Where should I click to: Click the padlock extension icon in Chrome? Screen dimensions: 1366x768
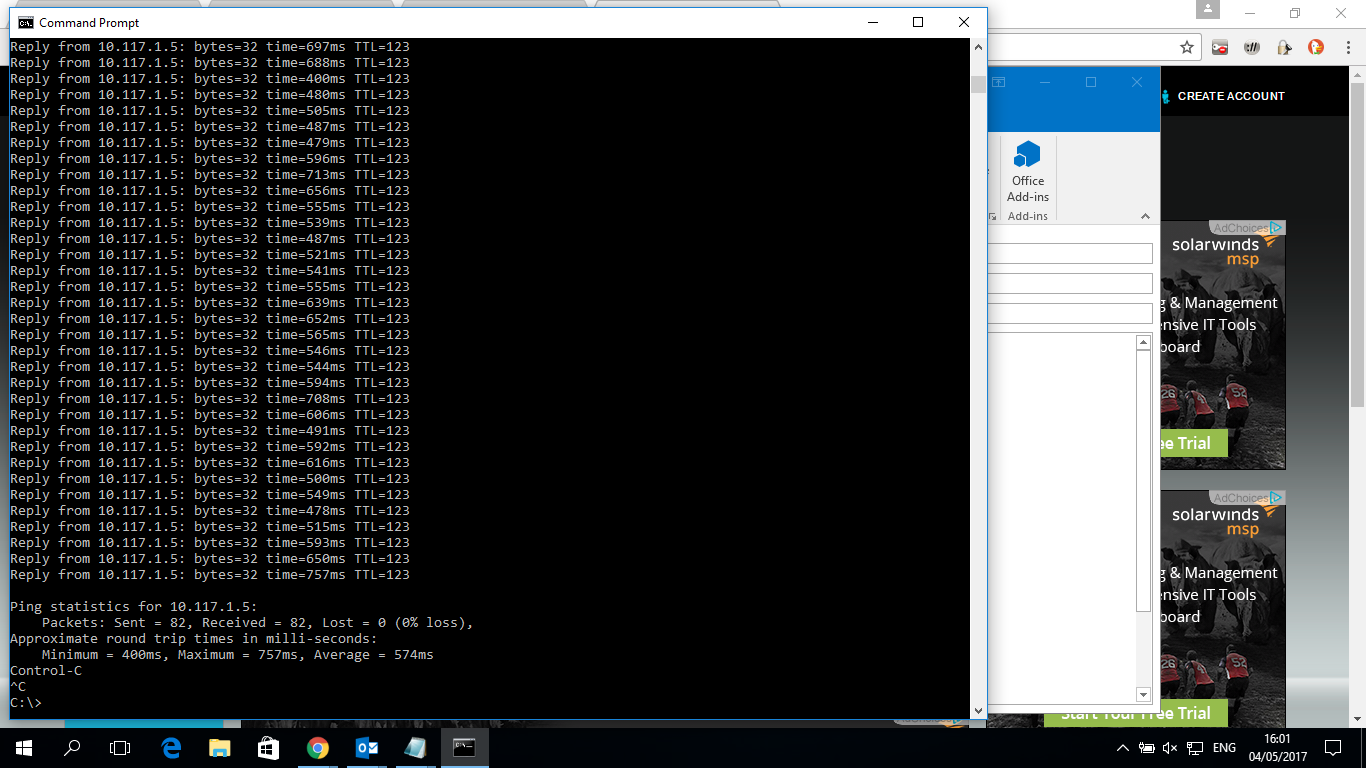tap(1284, 47)
